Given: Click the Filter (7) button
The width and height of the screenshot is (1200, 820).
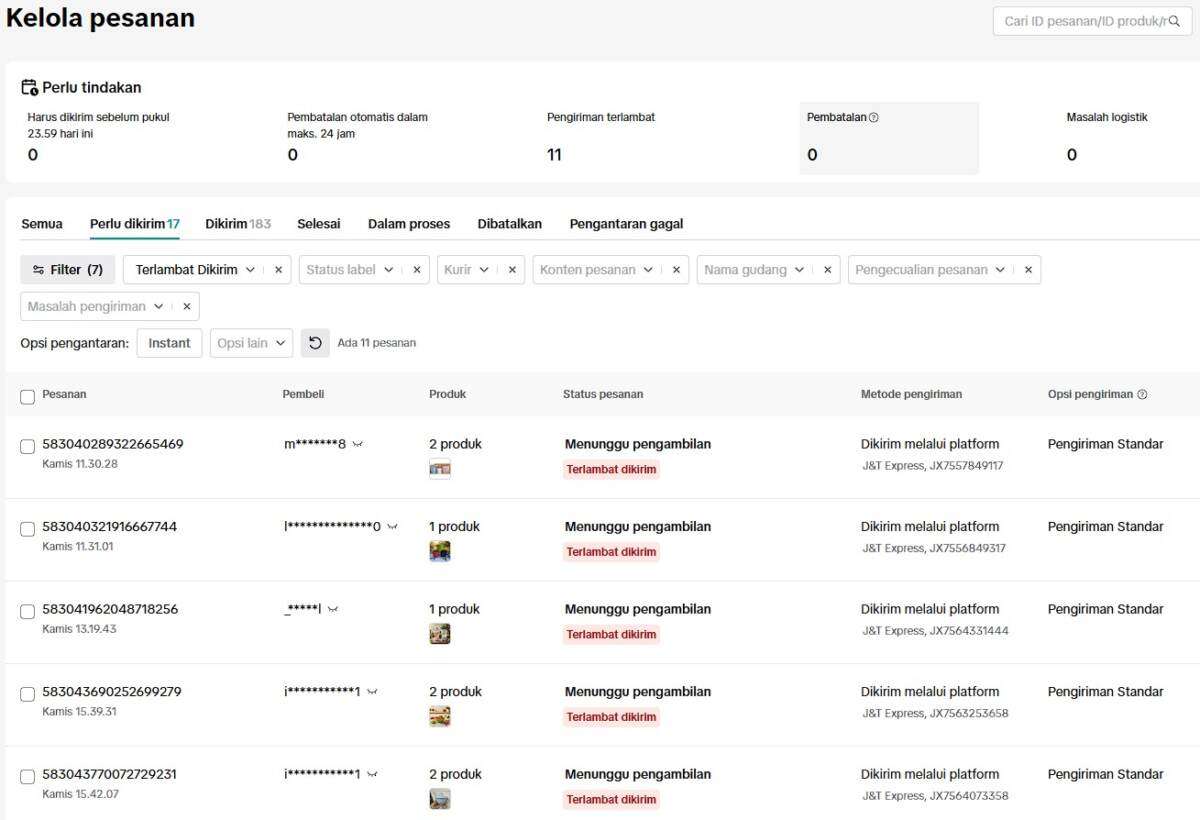Looking at the screenshot, I should tap(68, 270).
